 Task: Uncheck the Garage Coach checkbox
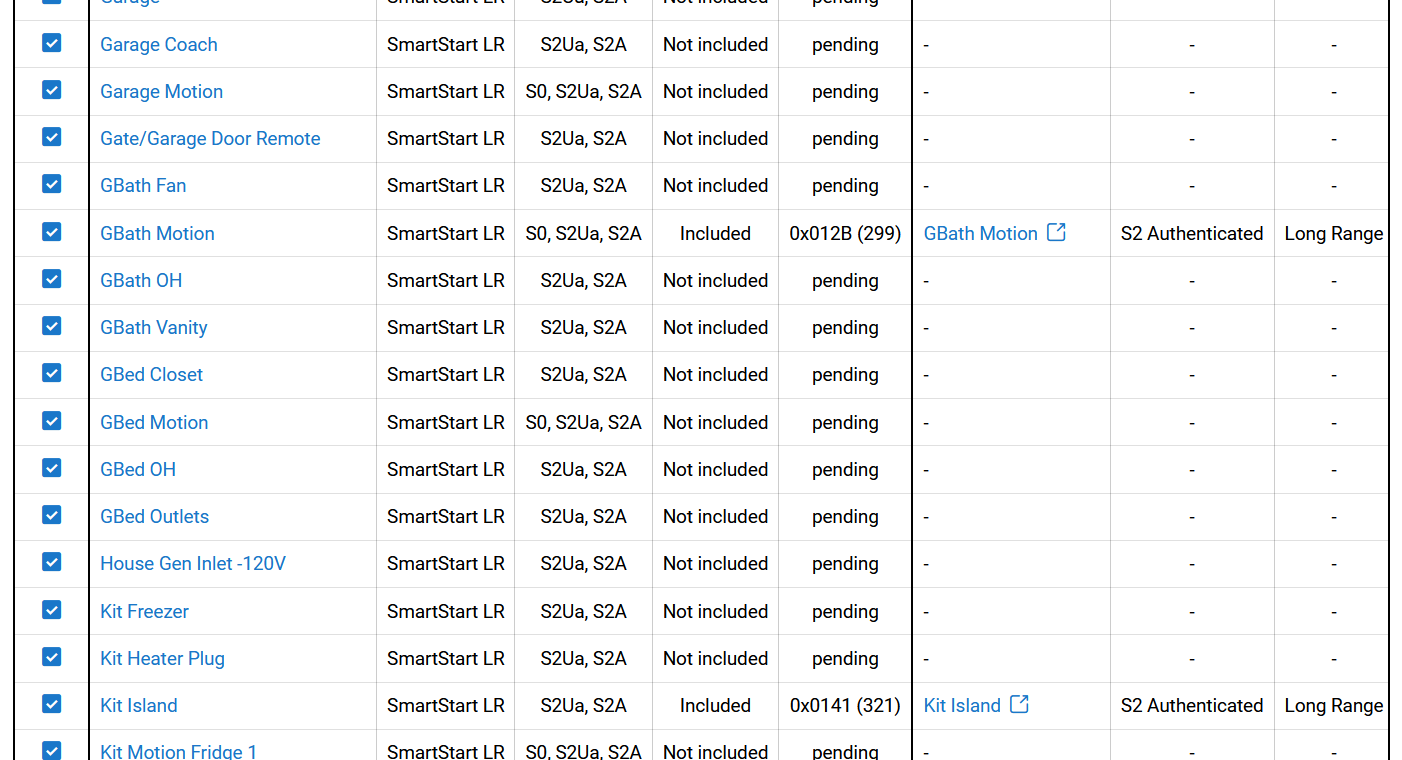point(52,43)
